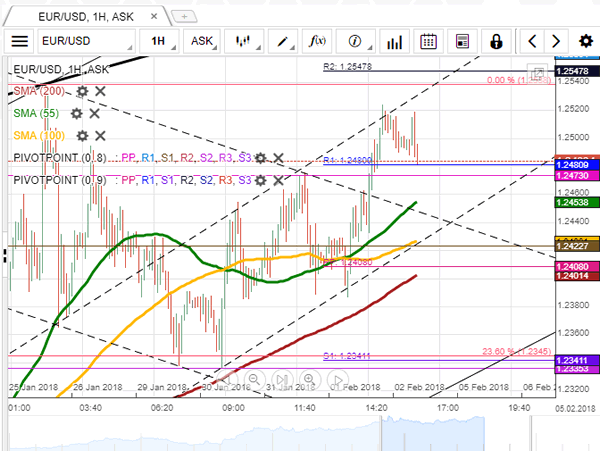Open the calendar date picker icon
This screenshot has width=600, height=451.
coord(429,41)
